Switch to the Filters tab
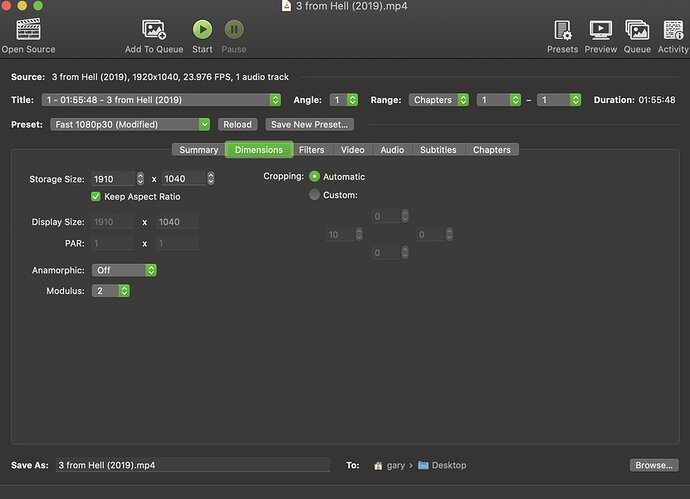The height and width of the screenshot is (499, 690). (x=312, y=150)
